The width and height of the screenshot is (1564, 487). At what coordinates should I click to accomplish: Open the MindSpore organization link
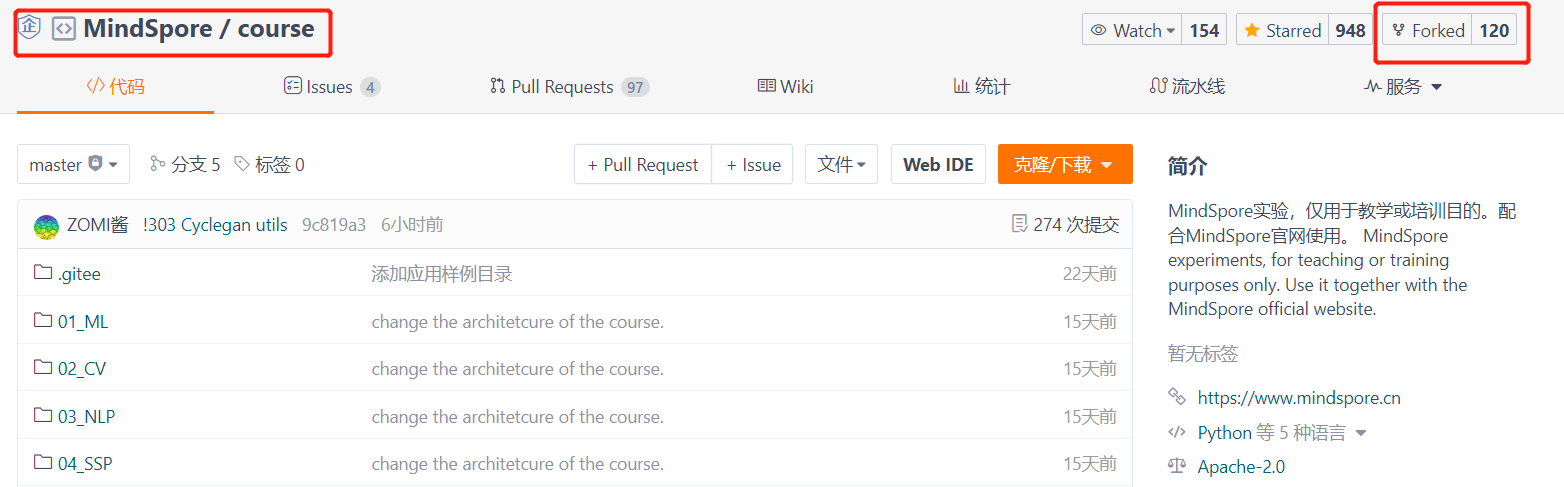click(x=147, y=29)
